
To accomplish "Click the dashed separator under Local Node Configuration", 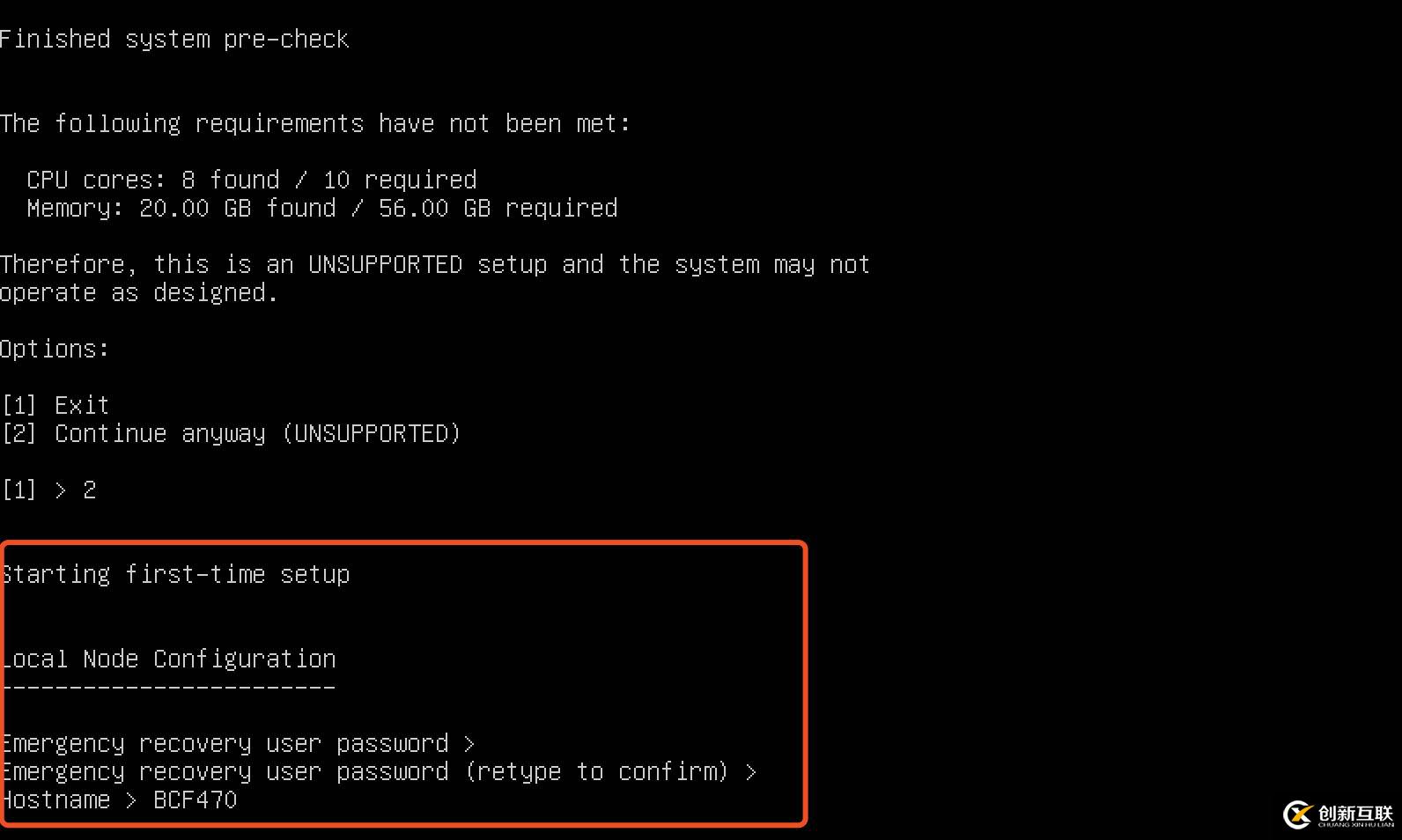I will click(x=168, y=687).
